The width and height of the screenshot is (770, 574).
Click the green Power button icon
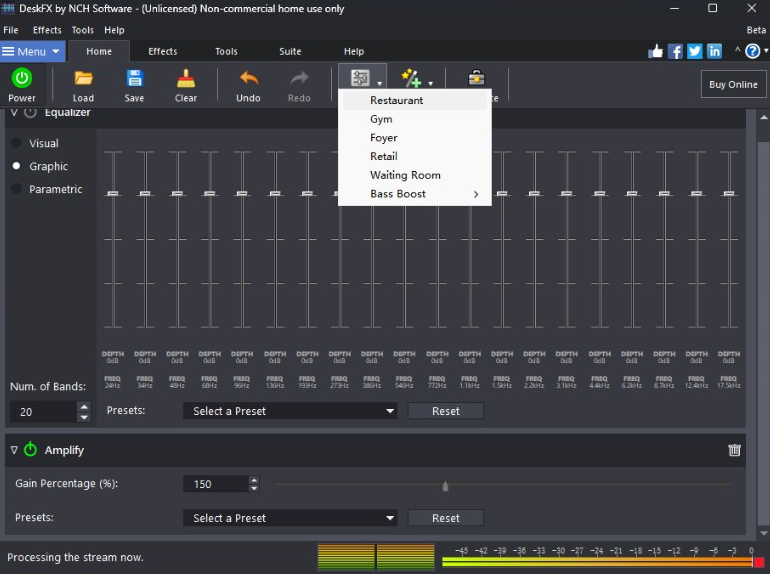21,78
